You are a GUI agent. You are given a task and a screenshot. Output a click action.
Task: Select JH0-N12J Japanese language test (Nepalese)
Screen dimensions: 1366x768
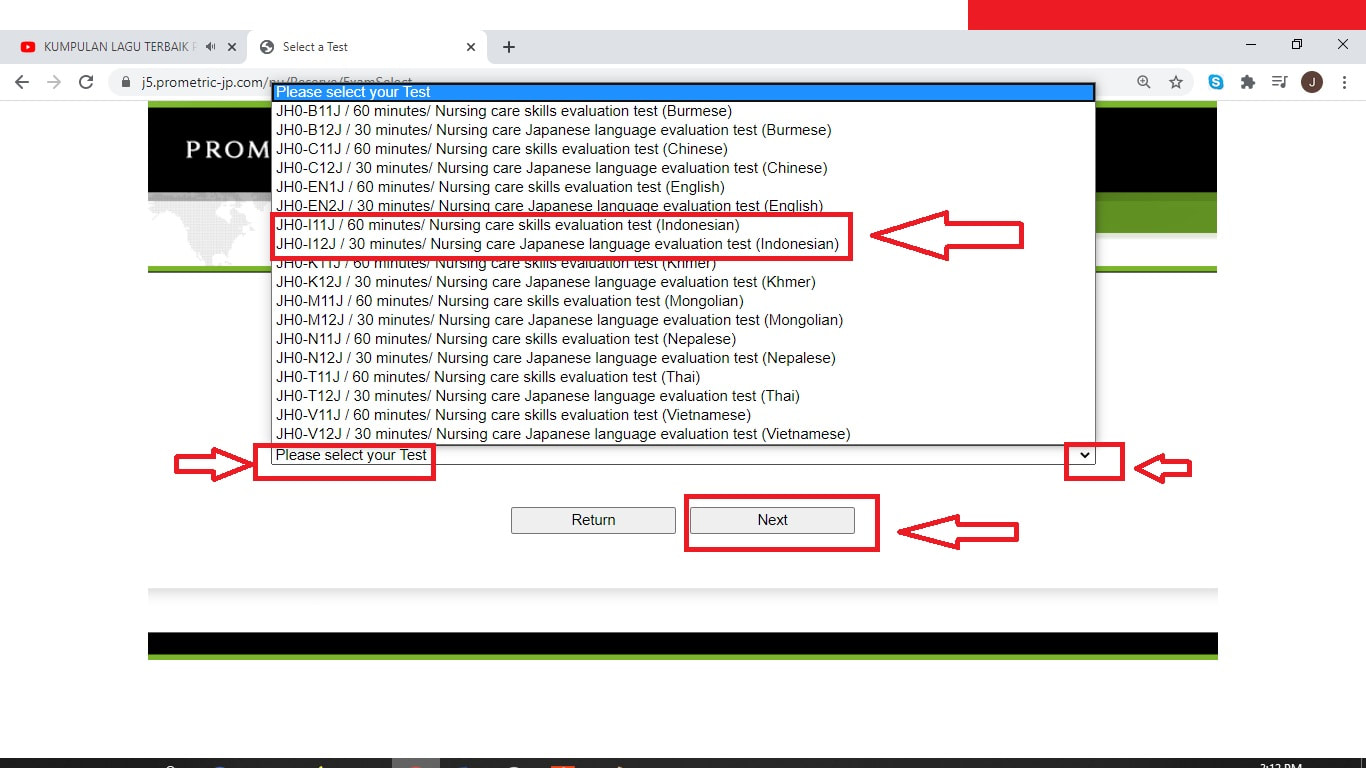[684, 358]
